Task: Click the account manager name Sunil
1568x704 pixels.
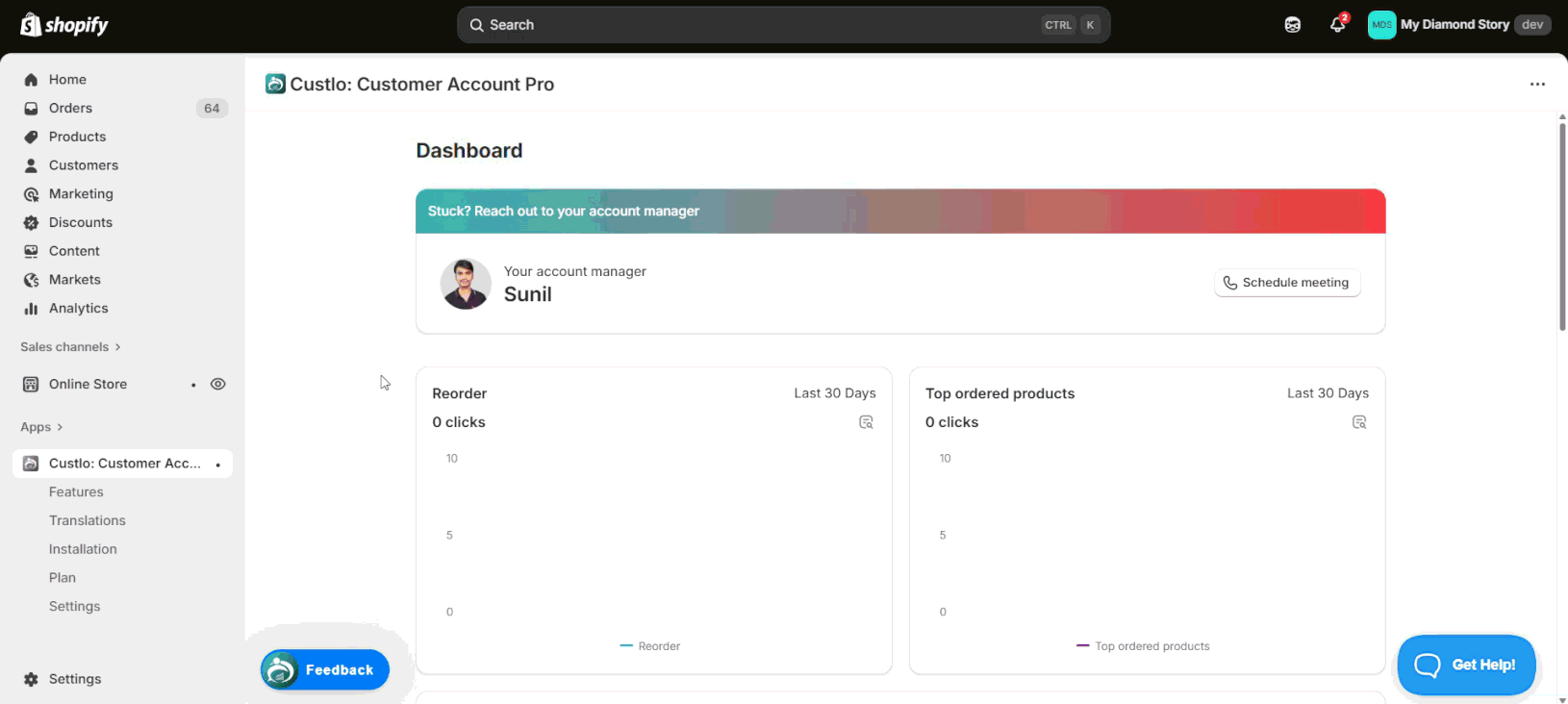Action: click(x=528, y=294)
